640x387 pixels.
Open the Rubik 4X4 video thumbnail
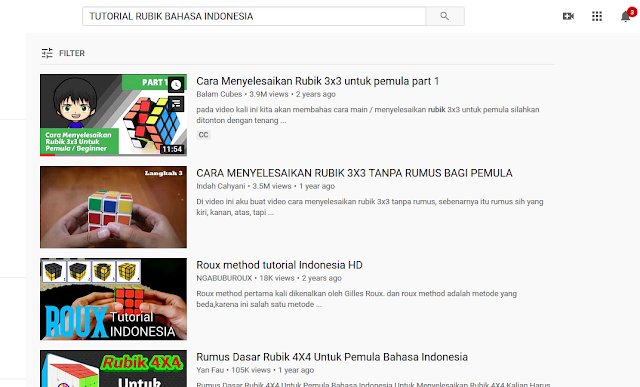(113, 368)
